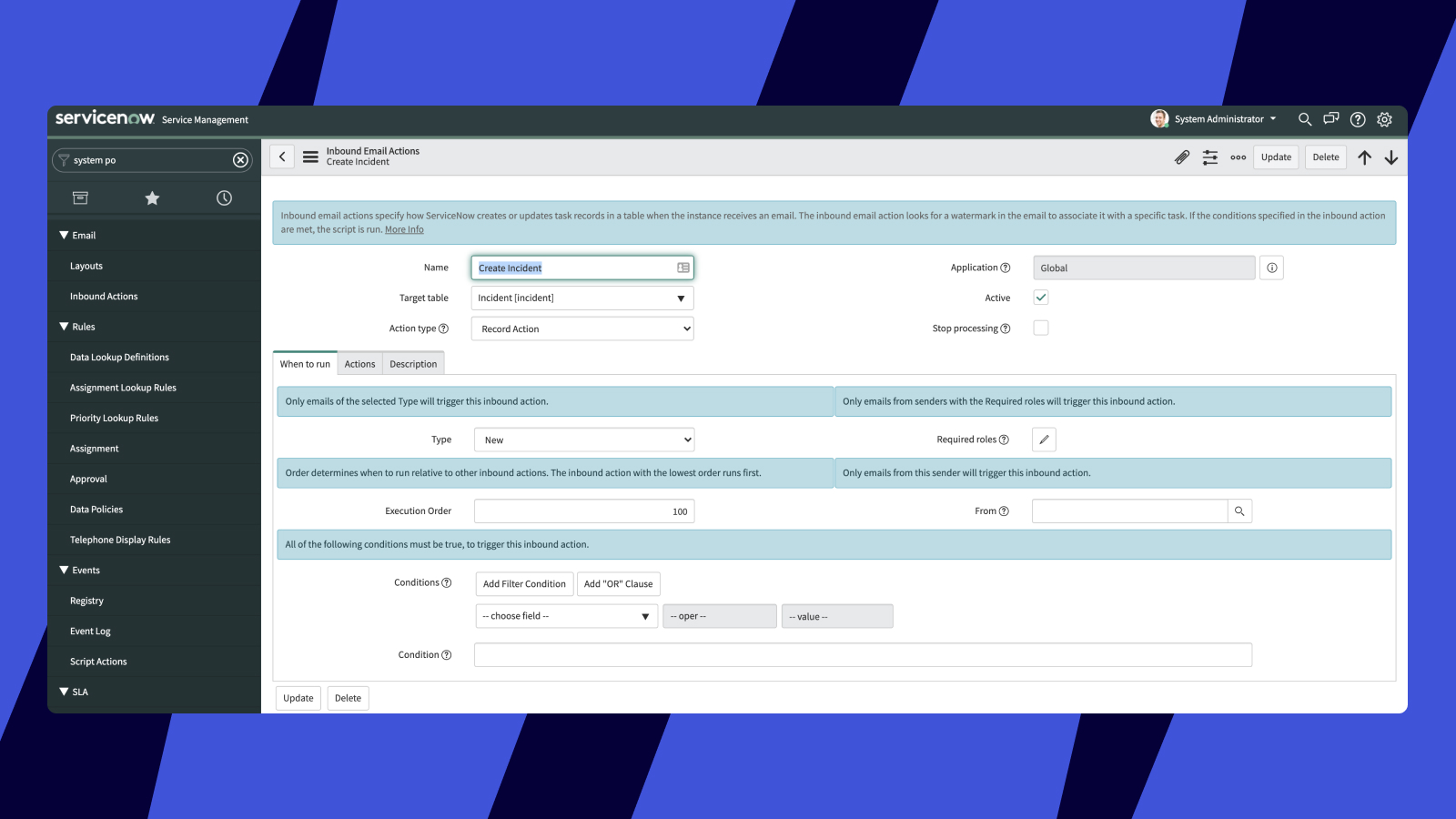This screenshot has height=819, width=1456.
Task: Select the Favorites star in the sidebar
Action: [x=152, y=197]
